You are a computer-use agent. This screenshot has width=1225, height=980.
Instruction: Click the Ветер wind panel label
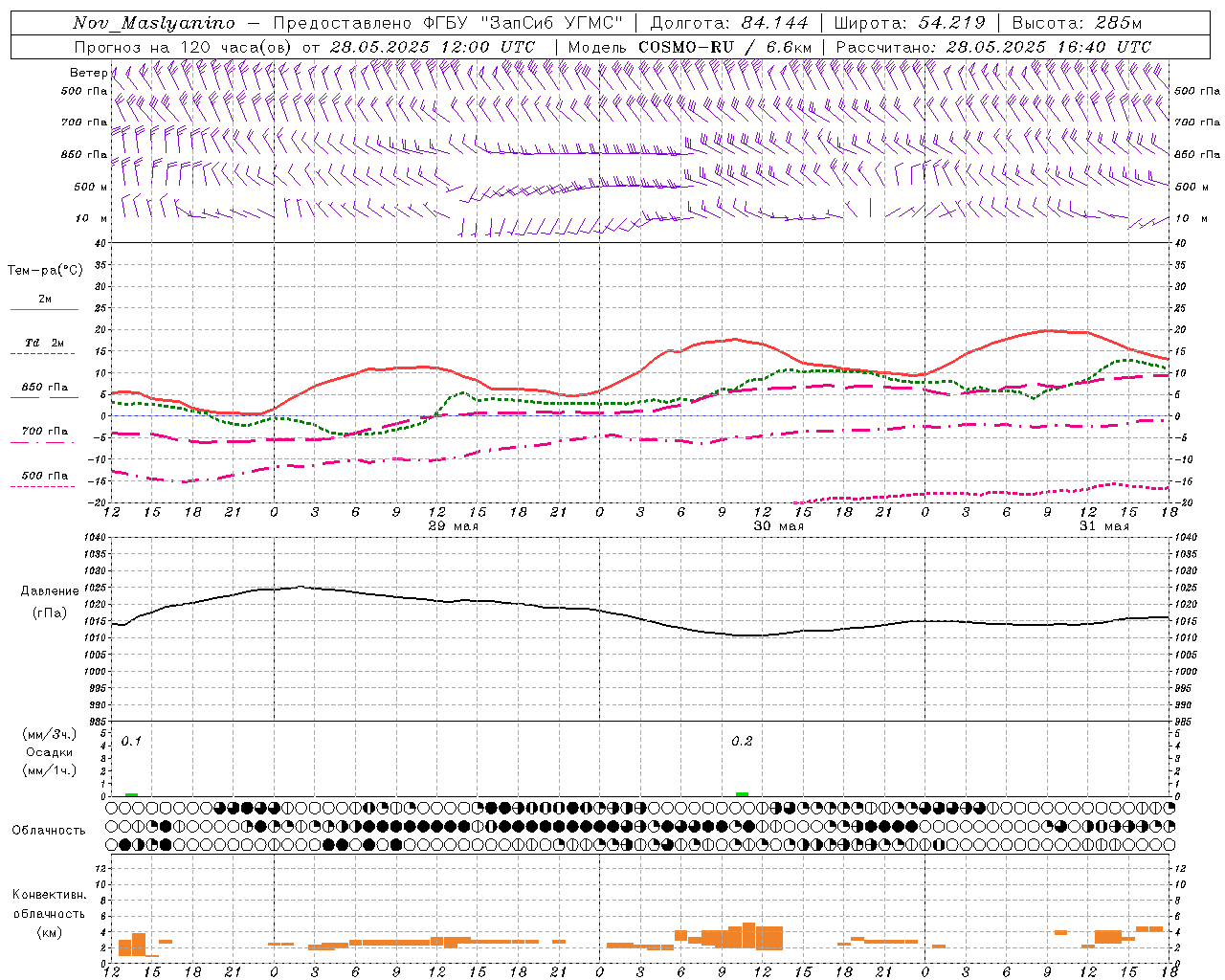pyautogui.click(x=88, y=72)
